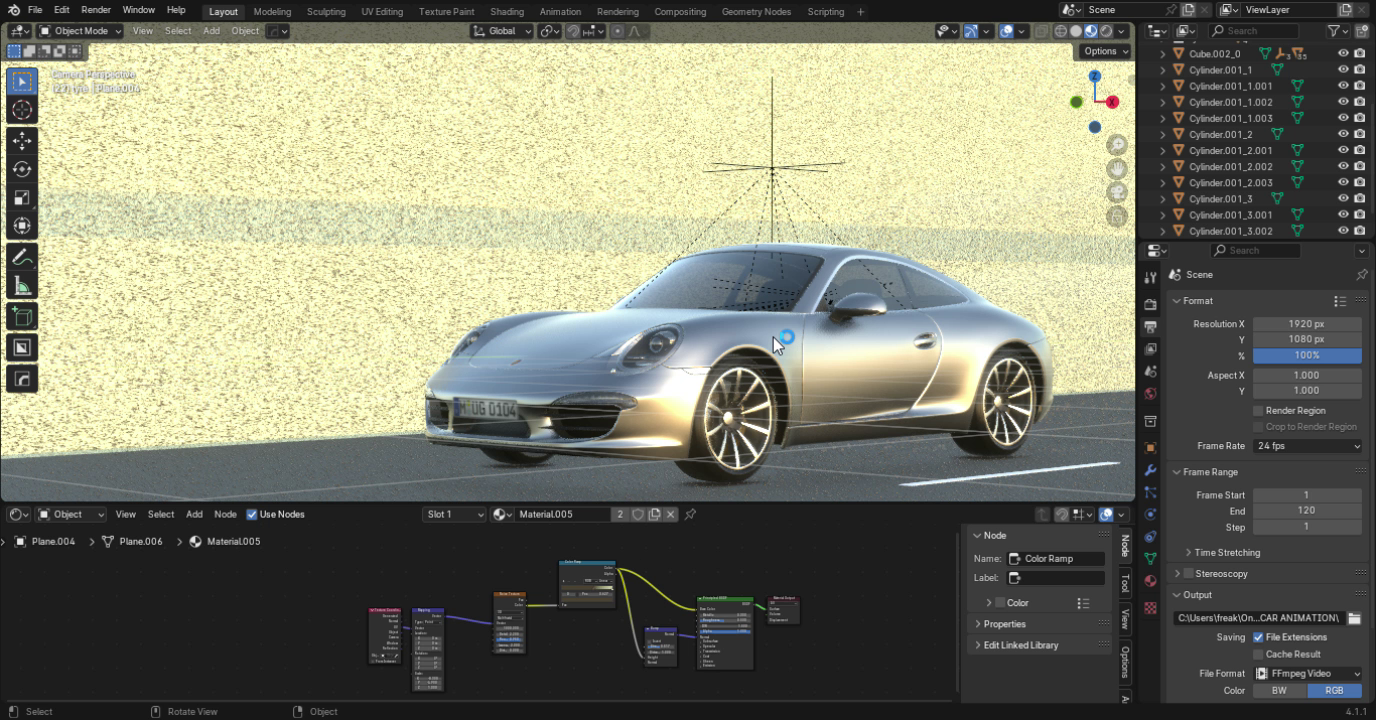Activate the Move tool
Image resolution: width=1376 pixels, height=720 pixels.
pos(22,141)
